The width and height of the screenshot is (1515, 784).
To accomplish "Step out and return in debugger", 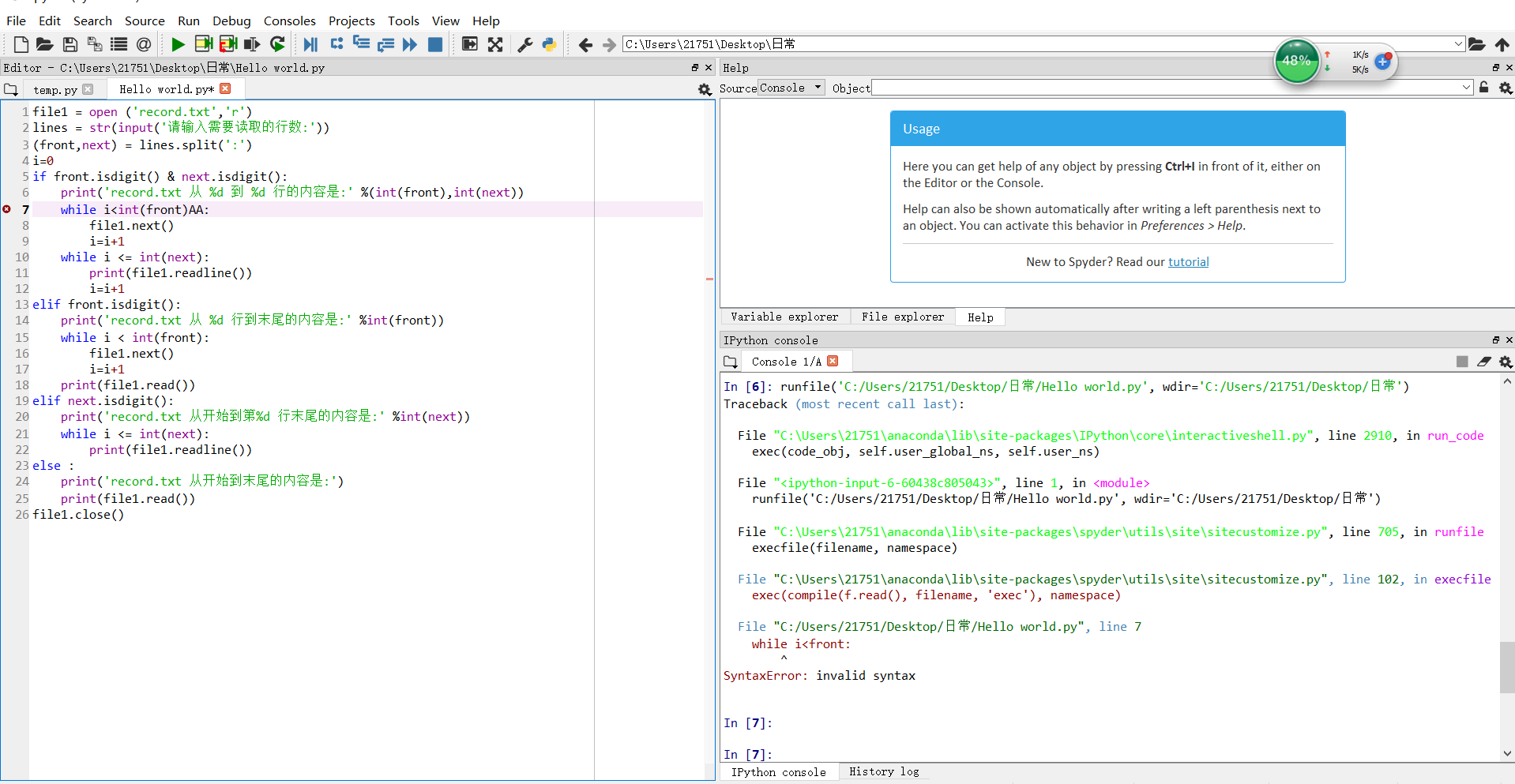I will pos(385,44).
